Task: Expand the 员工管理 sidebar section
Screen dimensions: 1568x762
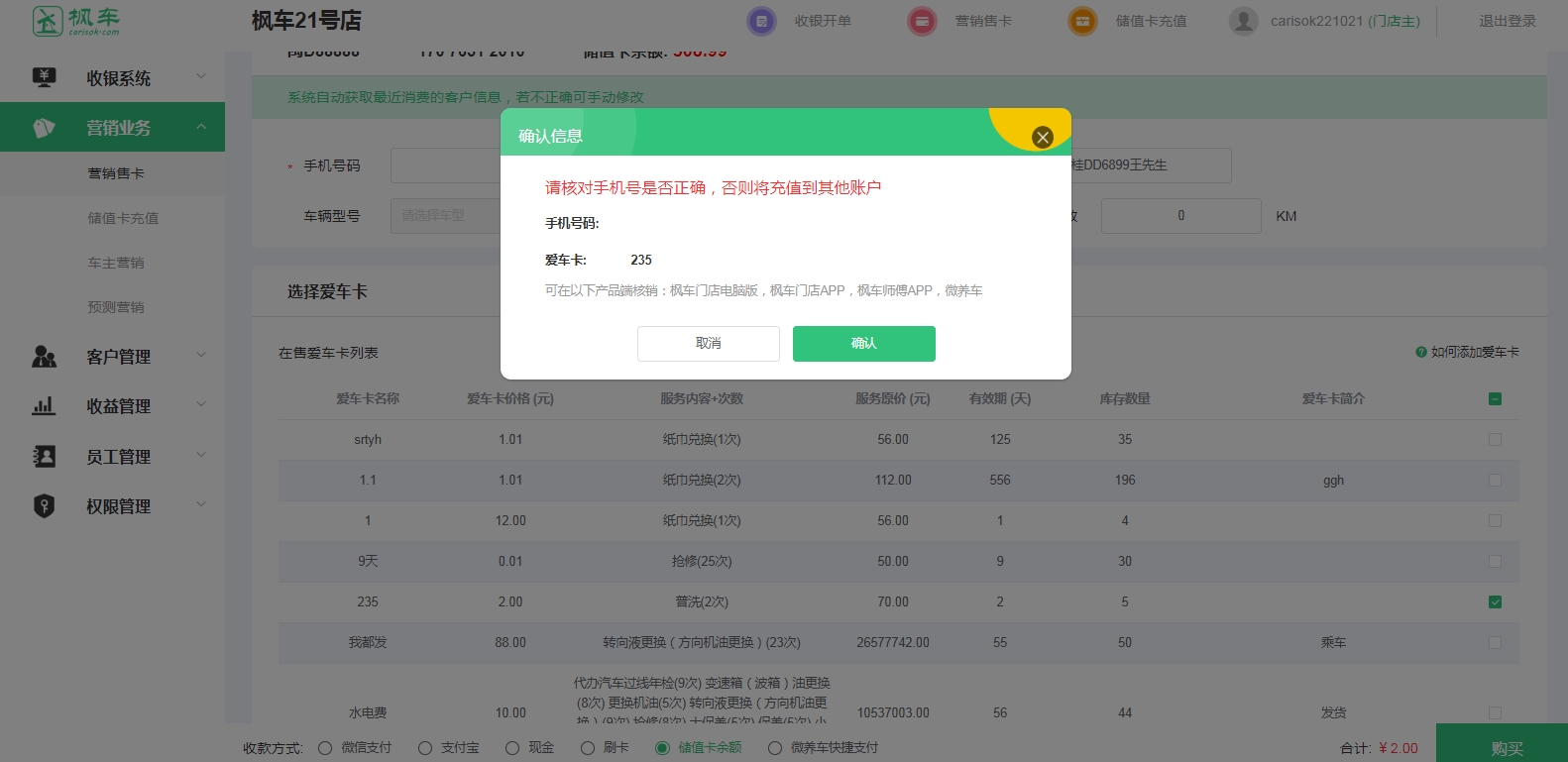Action: click(x=119, y=457)
